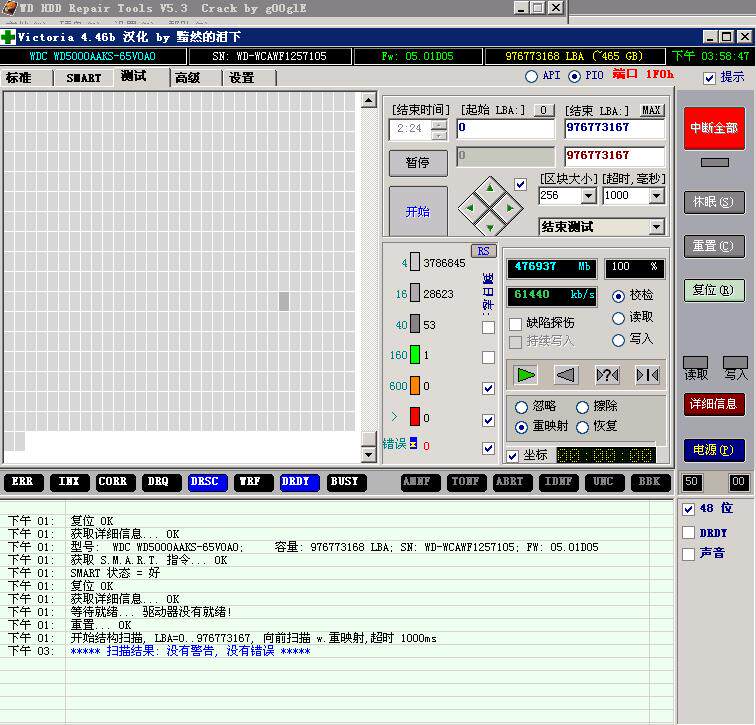
Task: Click the right arrow on the direction diamond
Action: pyautogui.click(x=510, y=208)
